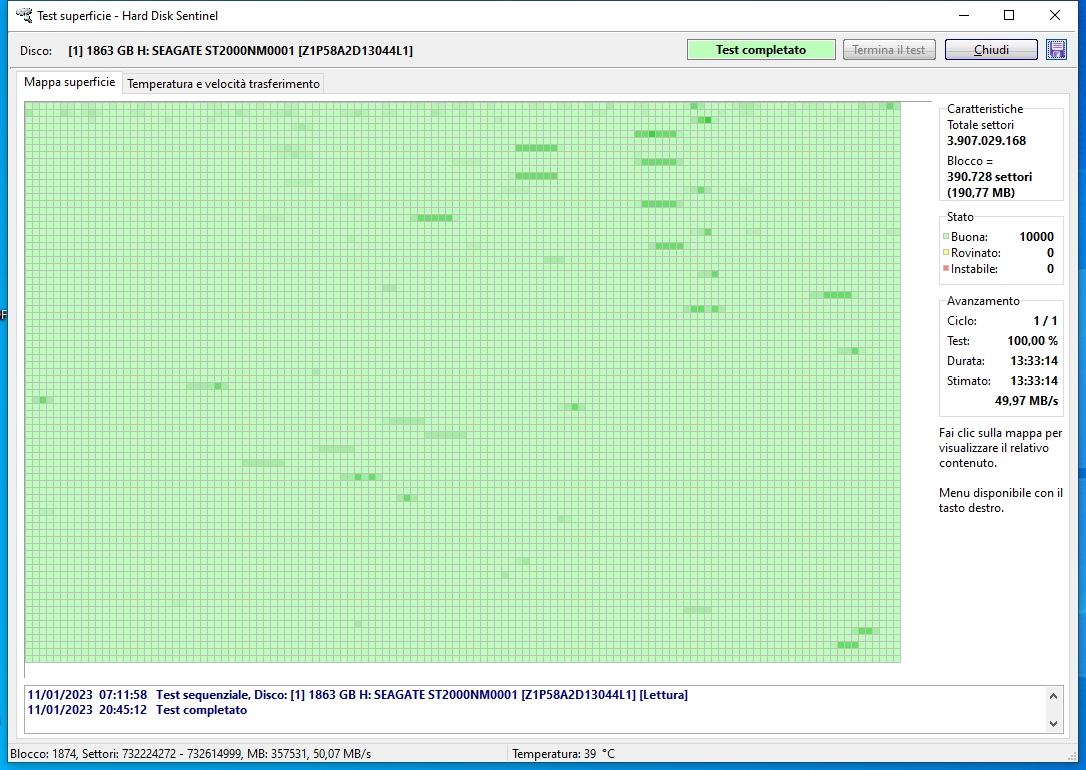Click the disk name SEAGATE ST2000NM0001 header text

[240, 51]
